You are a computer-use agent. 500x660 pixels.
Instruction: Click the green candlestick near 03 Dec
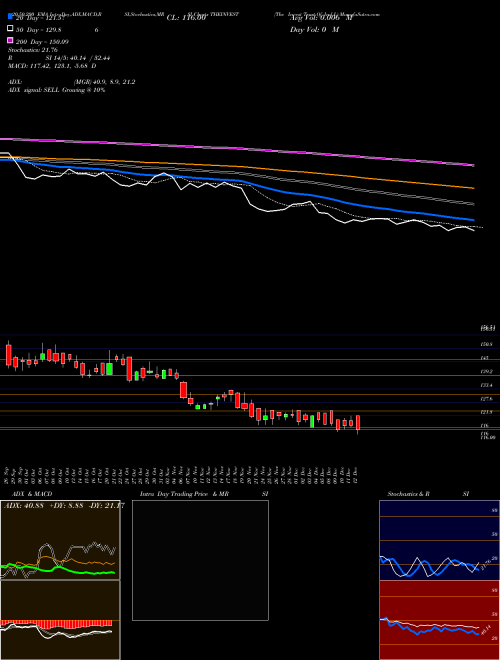312,421
